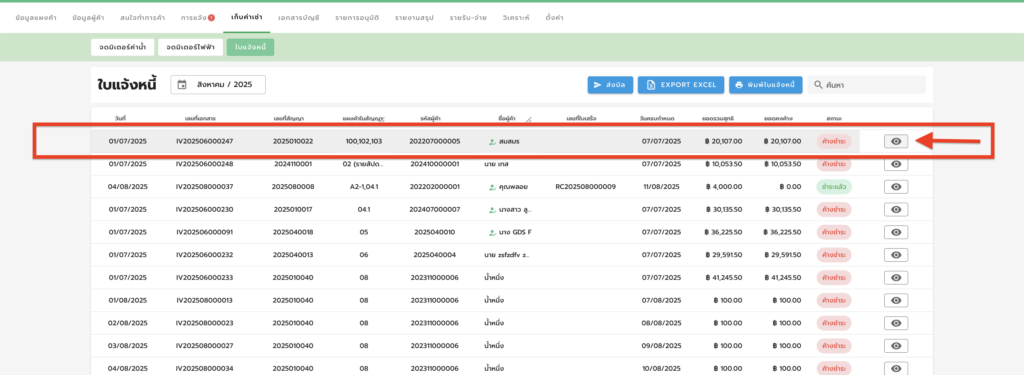Viewport: 1024px width, 375px height.
Task: Click stall cell 100,102,103
Action: tap(364, 141)
